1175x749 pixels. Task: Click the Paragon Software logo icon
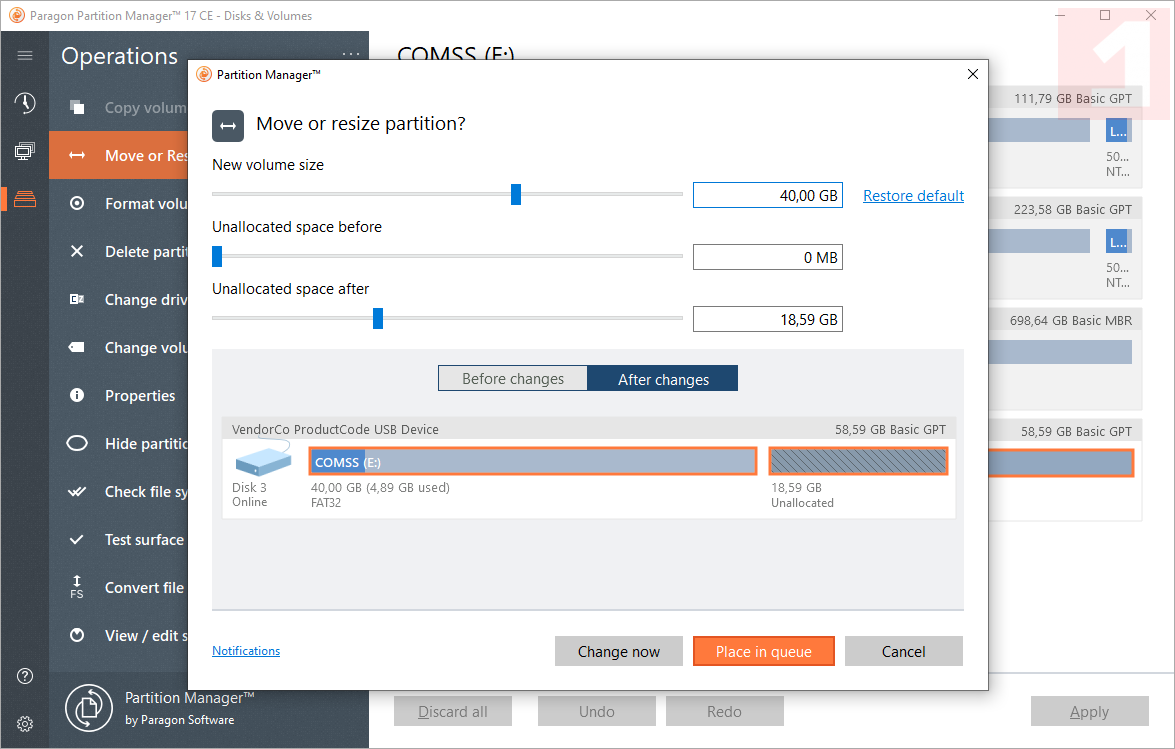[89, 708]
